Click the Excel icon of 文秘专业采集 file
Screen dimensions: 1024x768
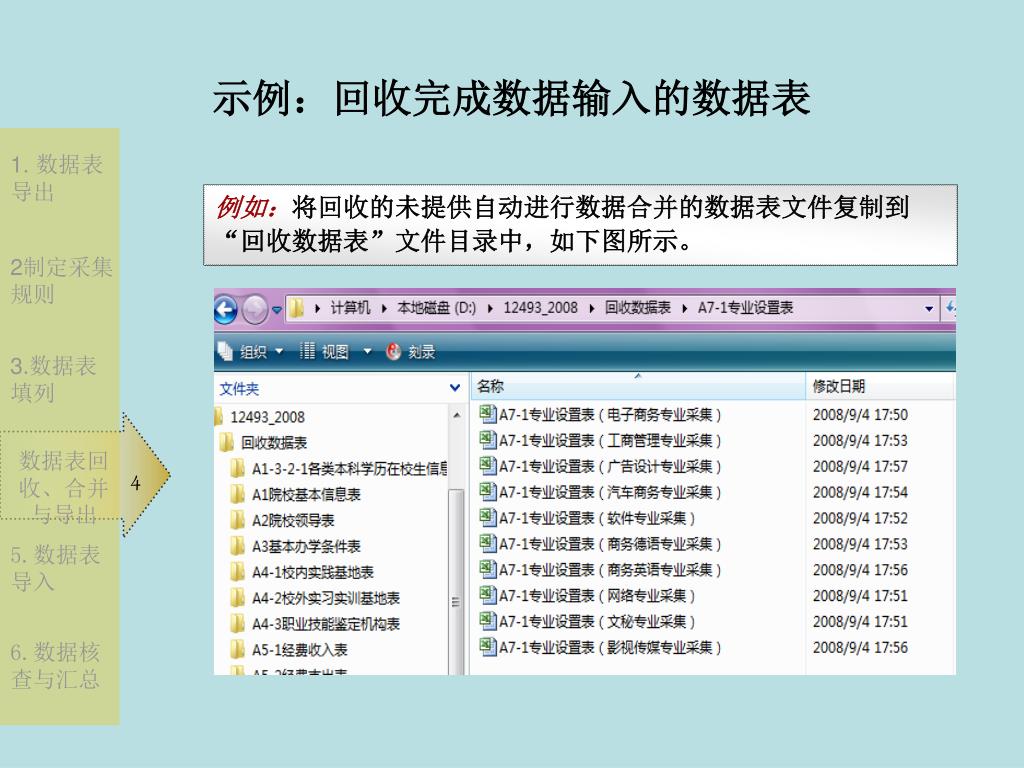tap(487, 620)
